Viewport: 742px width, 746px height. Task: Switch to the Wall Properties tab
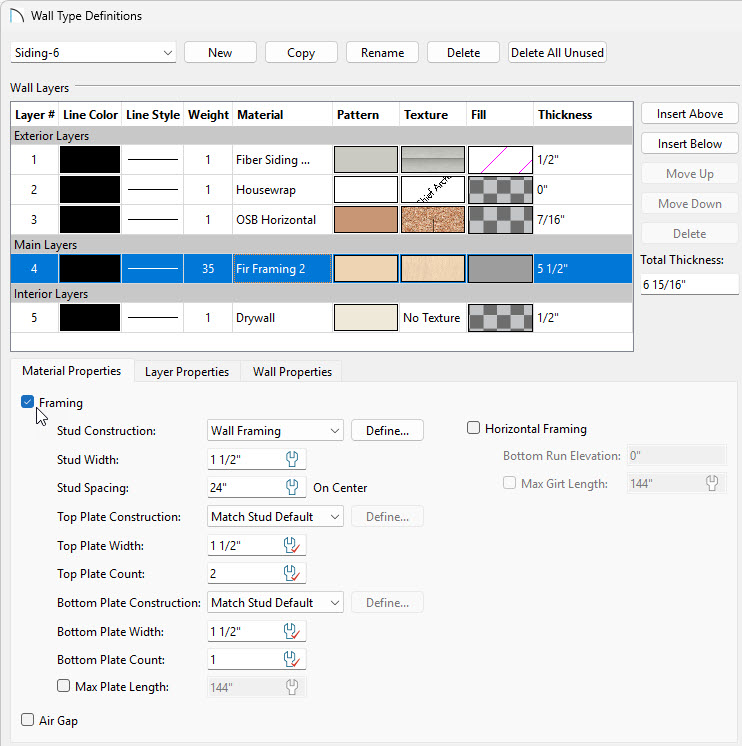pos(292,372)
